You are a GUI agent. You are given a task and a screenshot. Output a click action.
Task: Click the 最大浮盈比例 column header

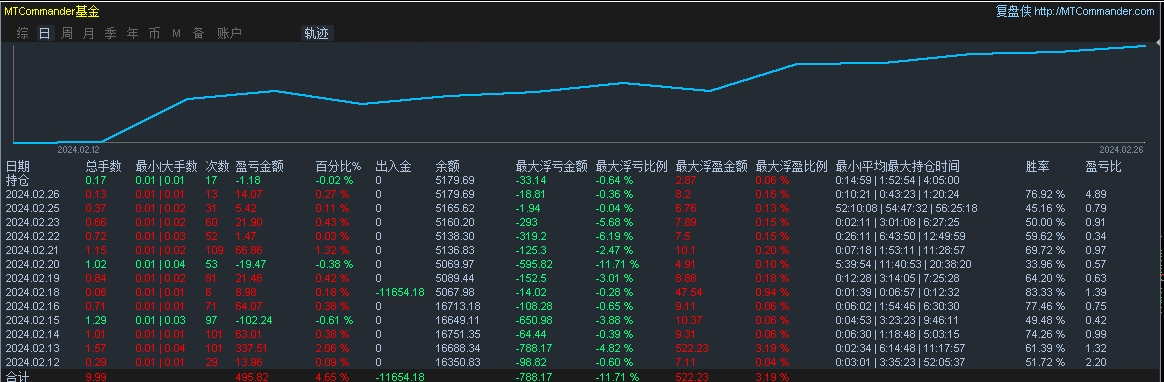tap(791, 167)
